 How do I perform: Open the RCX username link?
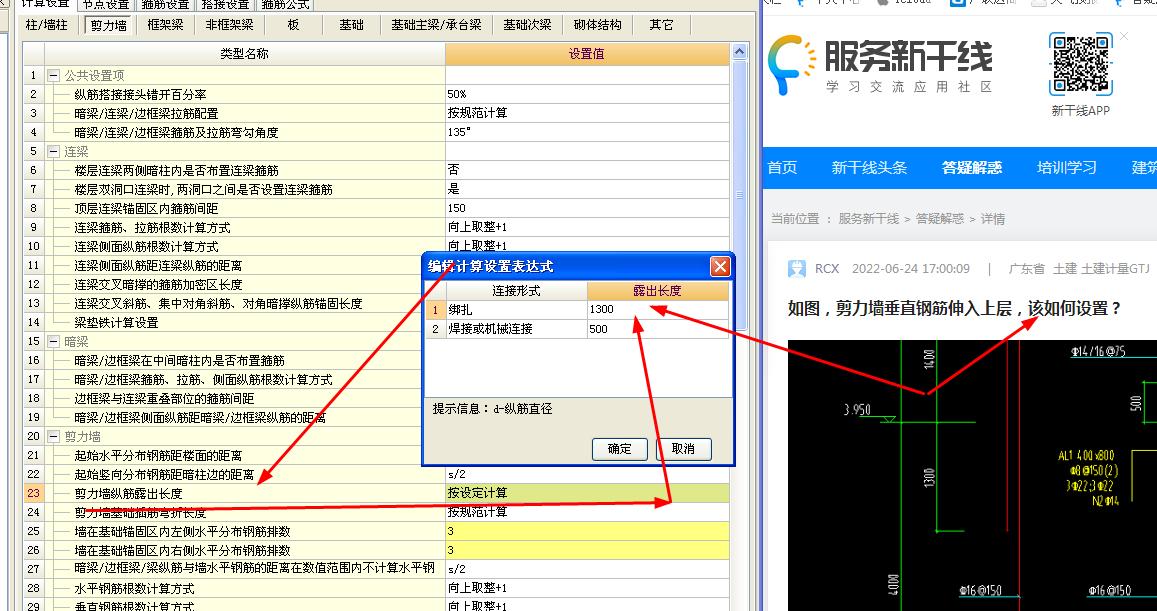click(x=827, y=269)
